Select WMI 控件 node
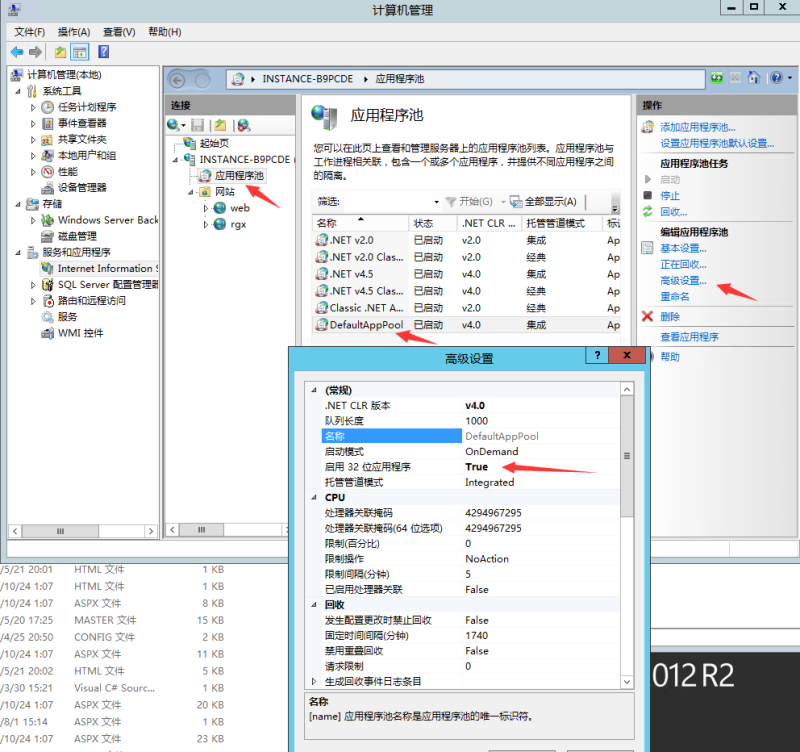This screenshot has height=752, width=800. pyautogui.click(x=80, y=333)
